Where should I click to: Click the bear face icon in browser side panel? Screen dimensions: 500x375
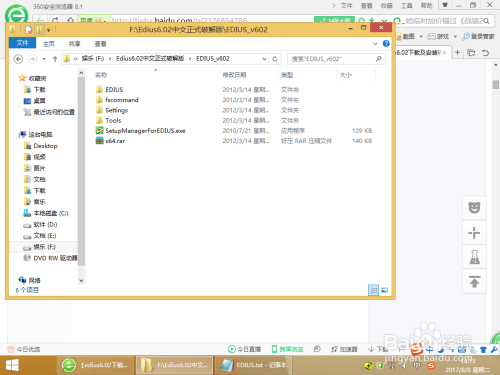coord(474,208)
